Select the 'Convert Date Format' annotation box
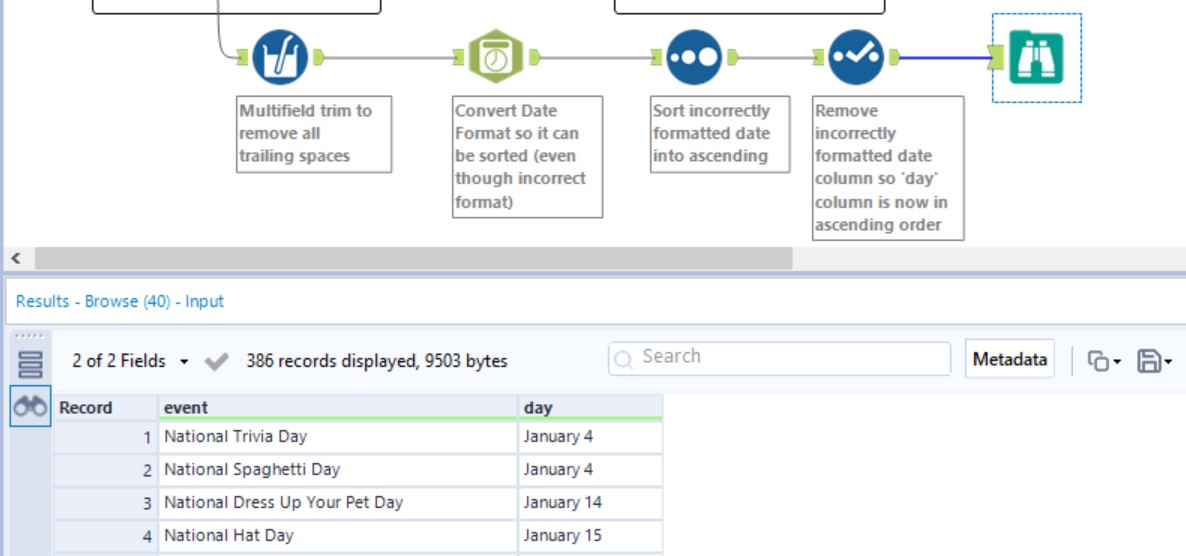 point(527,156)
